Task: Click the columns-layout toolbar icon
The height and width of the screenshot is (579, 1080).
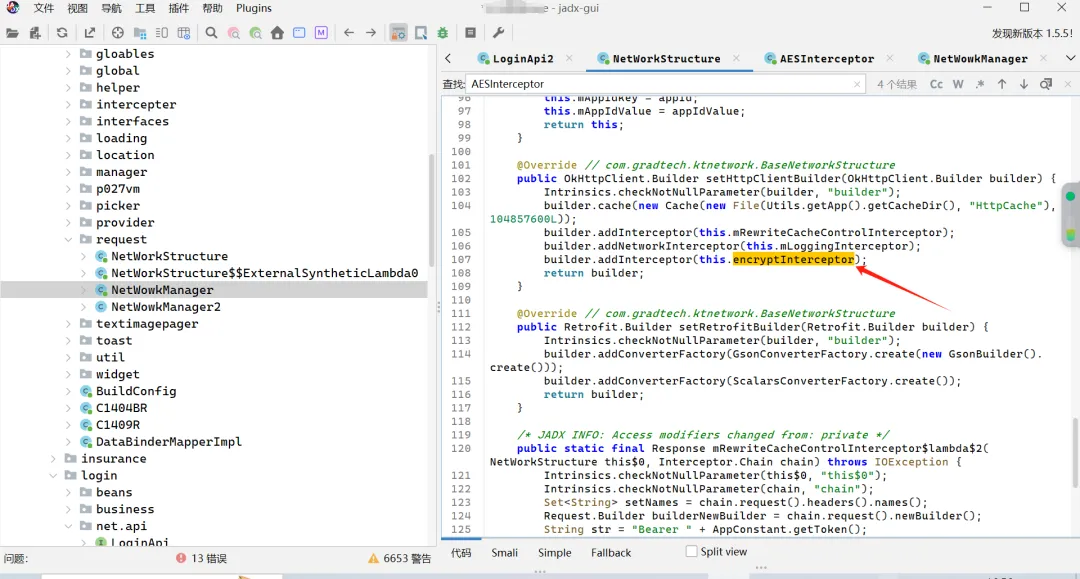Action: point(162,33)
